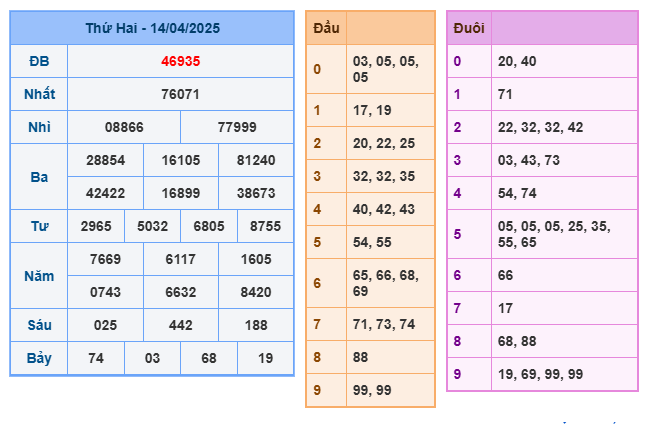Screen dimensions: 645x424
Task: Click the Nhì row label
Action: click(x=39, y=127)
